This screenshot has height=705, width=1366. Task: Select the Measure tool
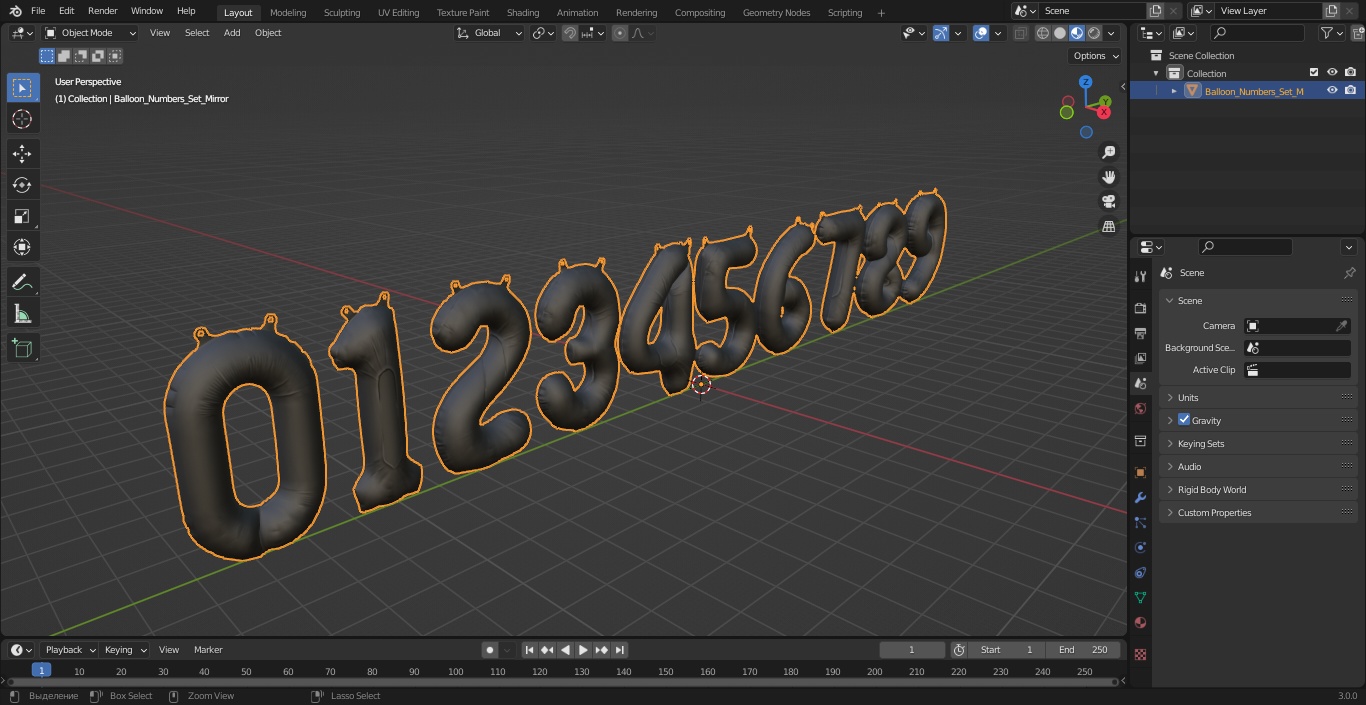[x=22, y=314]
